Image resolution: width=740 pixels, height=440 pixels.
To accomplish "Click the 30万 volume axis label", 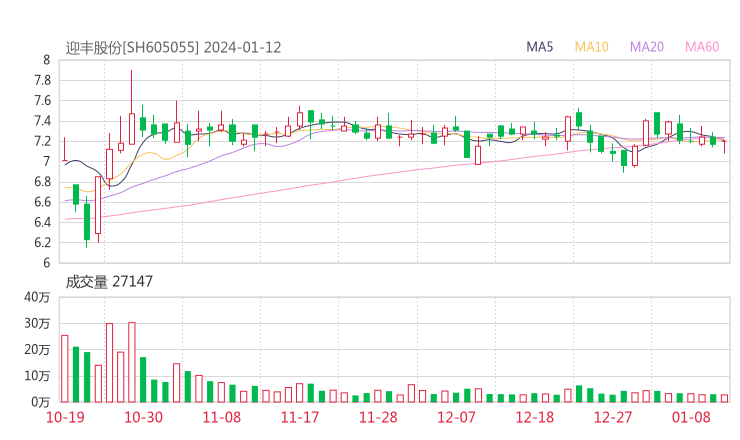I will [x=37, y=323].
